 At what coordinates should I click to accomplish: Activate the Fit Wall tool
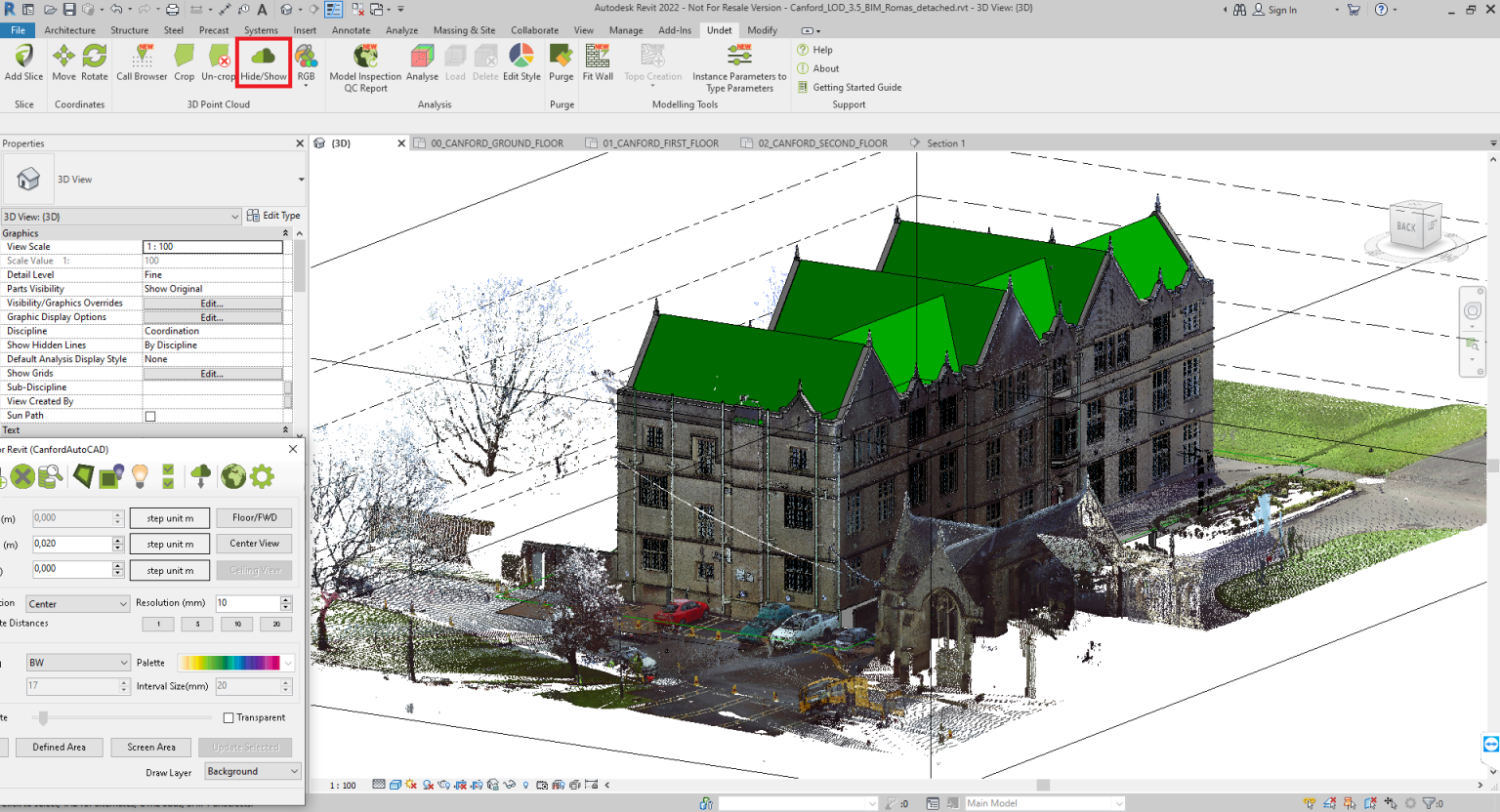point(598,62)
